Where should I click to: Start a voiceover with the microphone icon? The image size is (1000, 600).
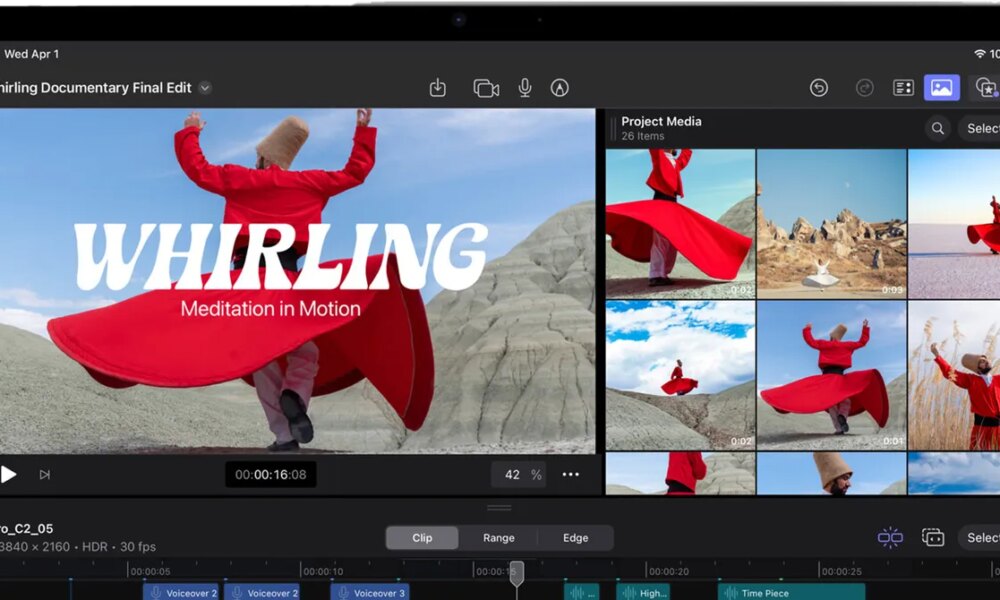(525, 88)
